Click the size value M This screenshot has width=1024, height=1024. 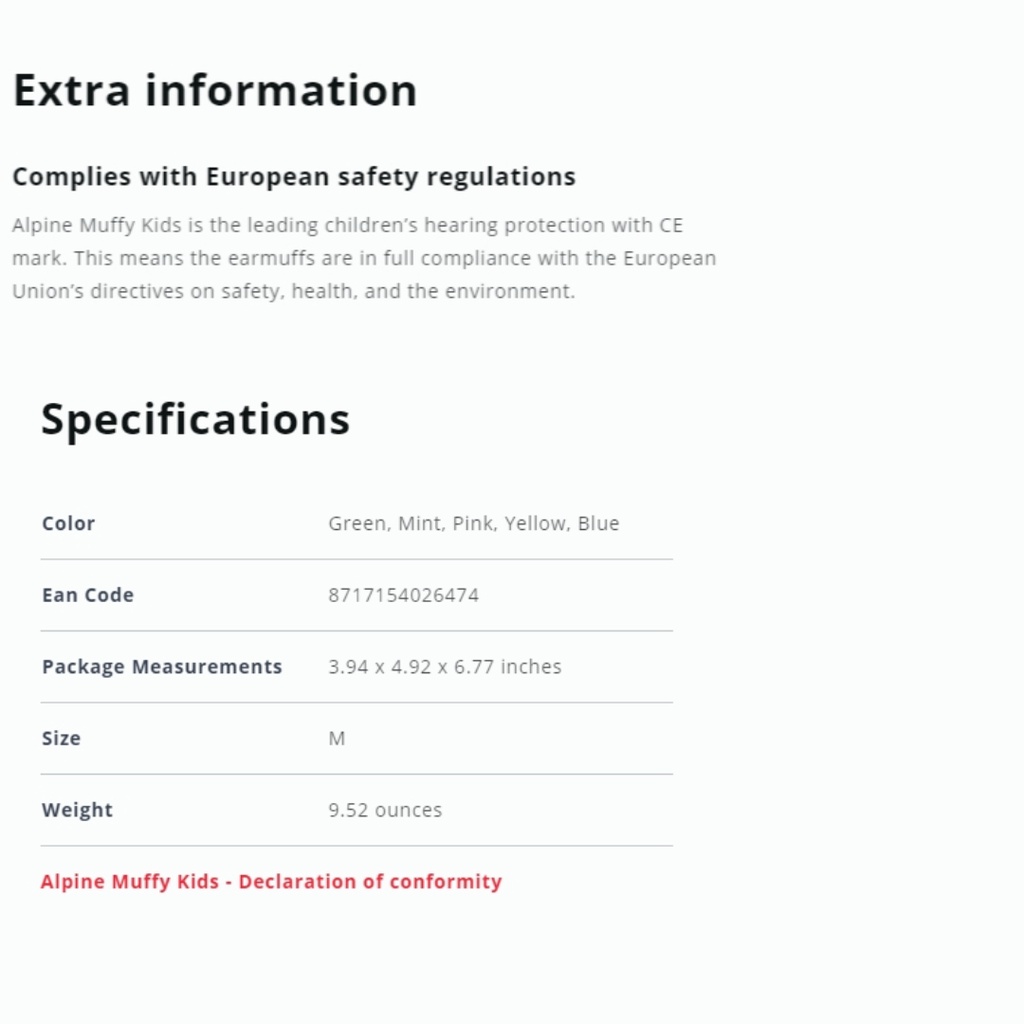tap(337, 739)
